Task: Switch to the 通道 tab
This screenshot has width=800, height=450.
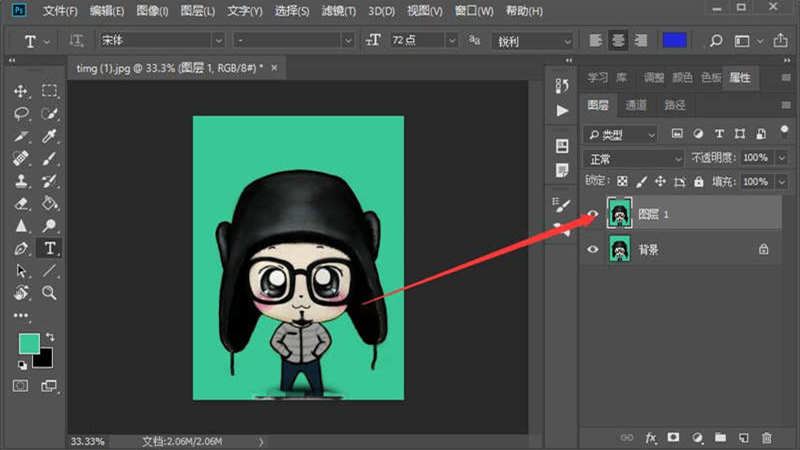Action: (636, 105)
